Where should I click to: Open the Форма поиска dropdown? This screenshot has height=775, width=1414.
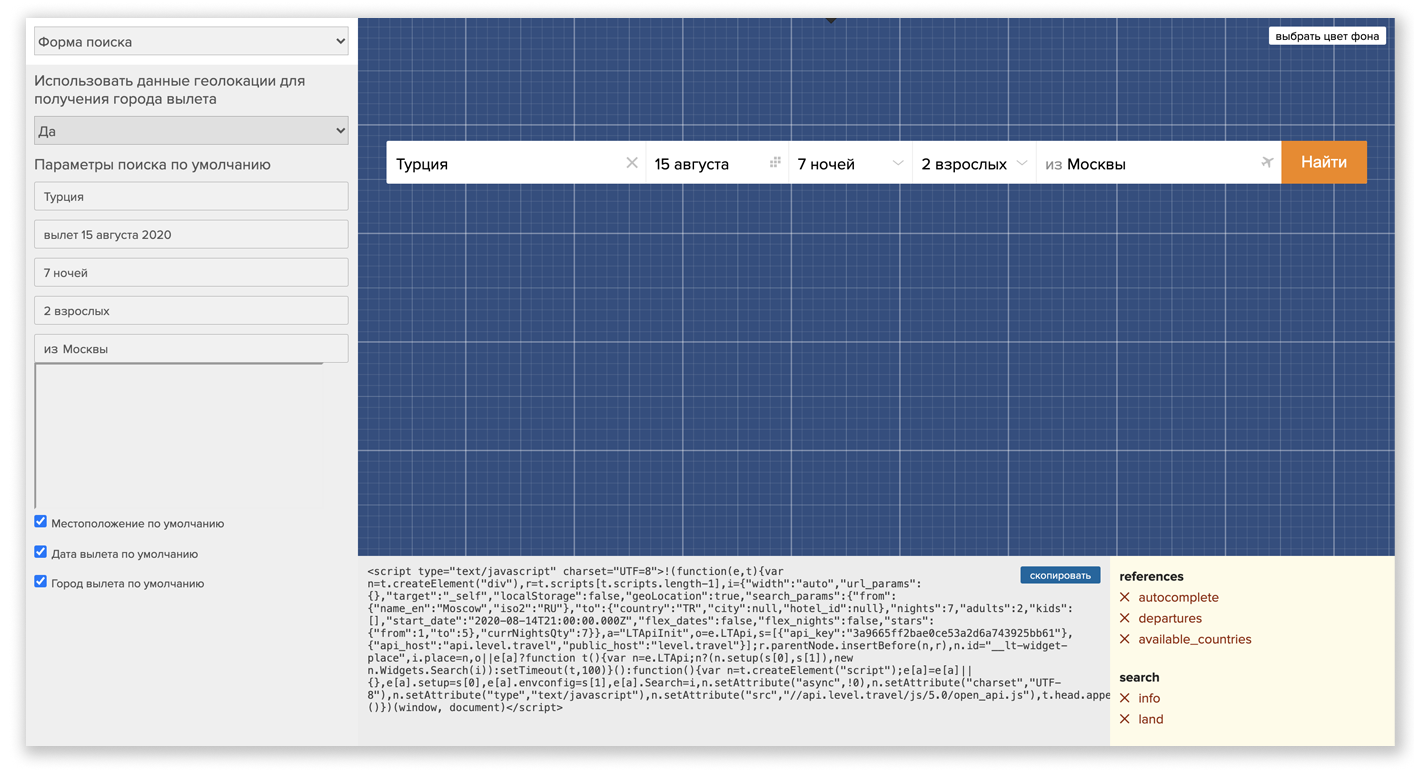[x=191, y=42]
